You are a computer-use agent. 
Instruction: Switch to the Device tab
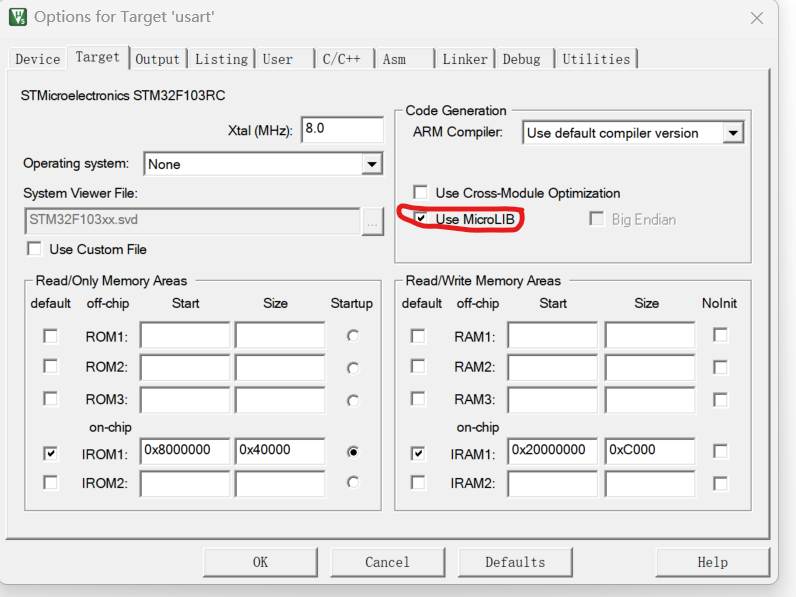(x=38, y=59)
